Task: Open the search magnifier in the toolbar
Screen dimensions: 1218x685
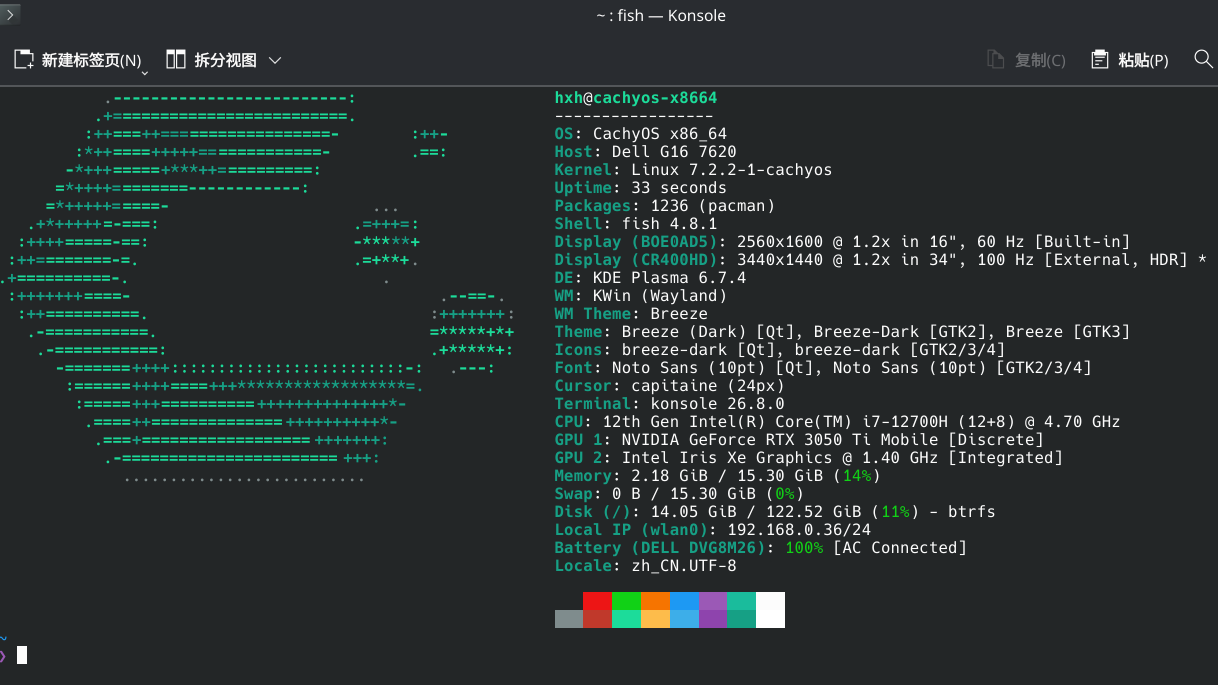Action: coord(1204,60)
